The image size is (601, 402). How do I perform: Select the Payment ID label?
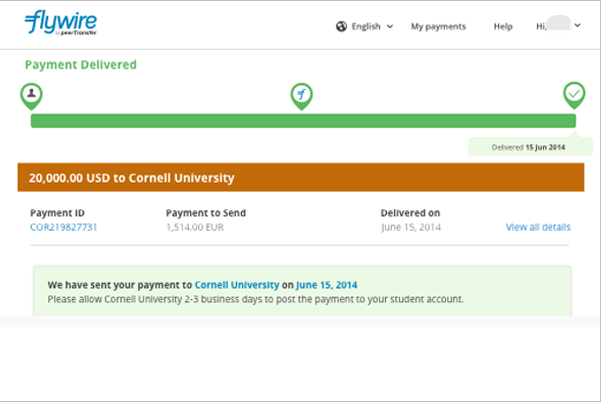[57, 213]
